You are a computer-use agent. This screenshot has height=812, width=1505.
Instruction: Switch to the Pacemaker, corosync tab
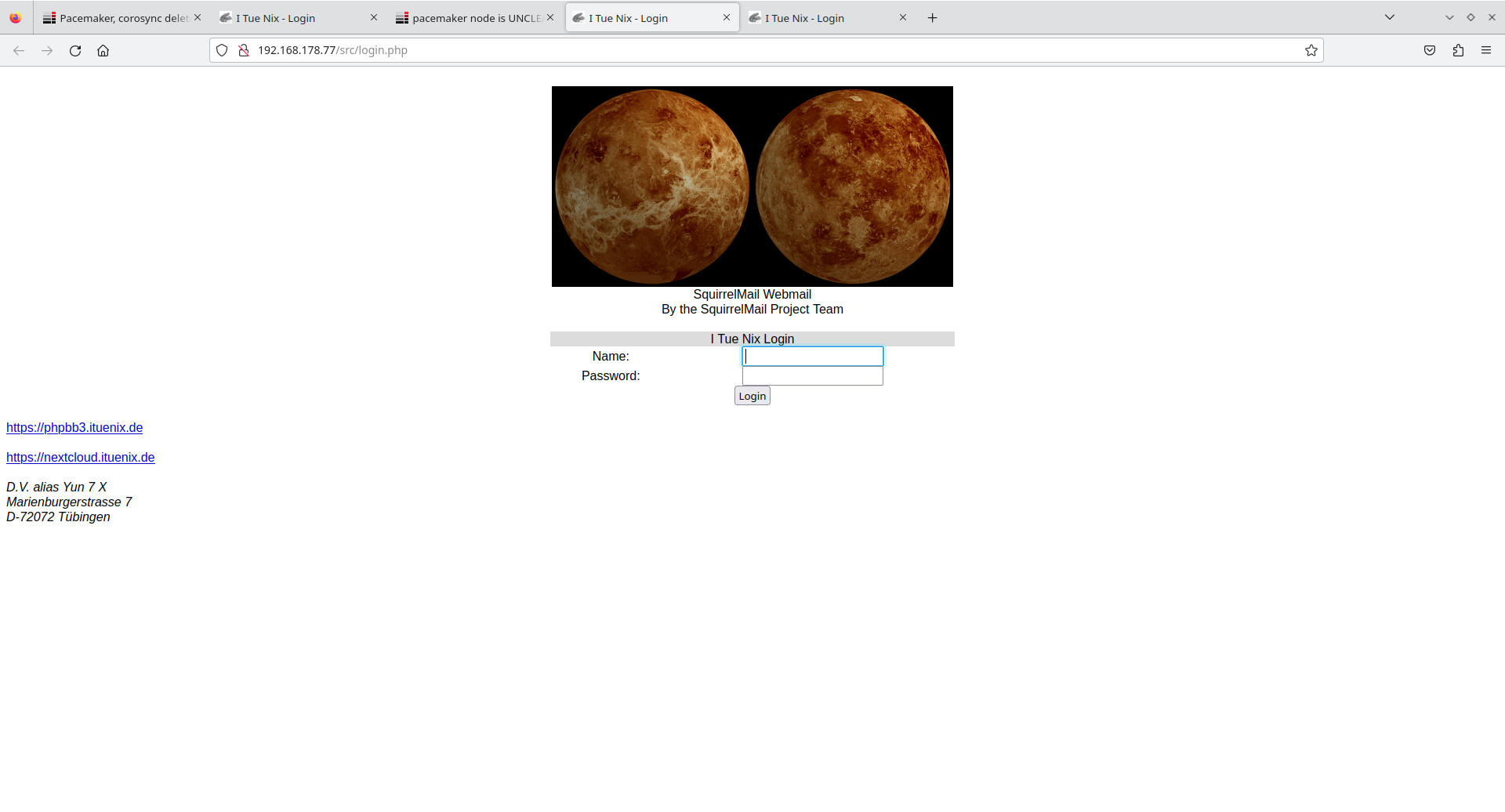[x=118, y=17]
